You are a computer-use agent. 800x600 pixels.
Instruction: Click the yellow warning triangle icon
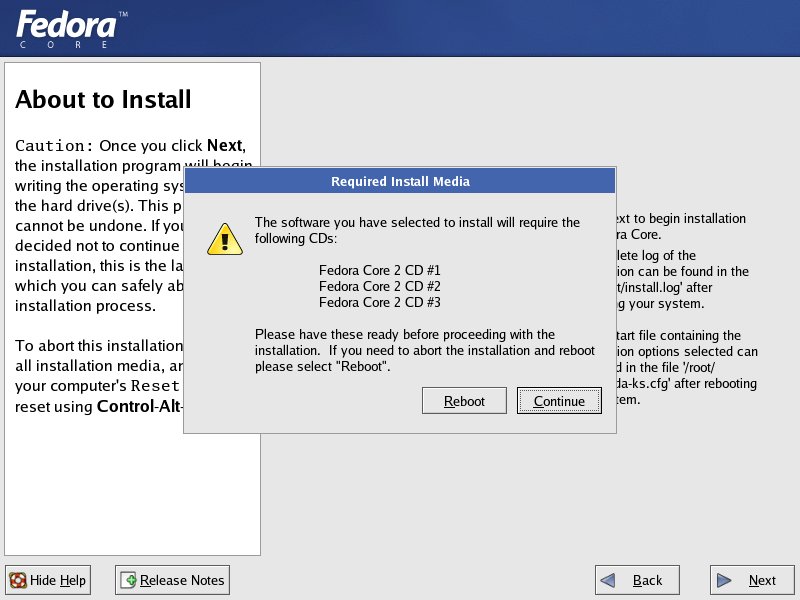(225, 240)
